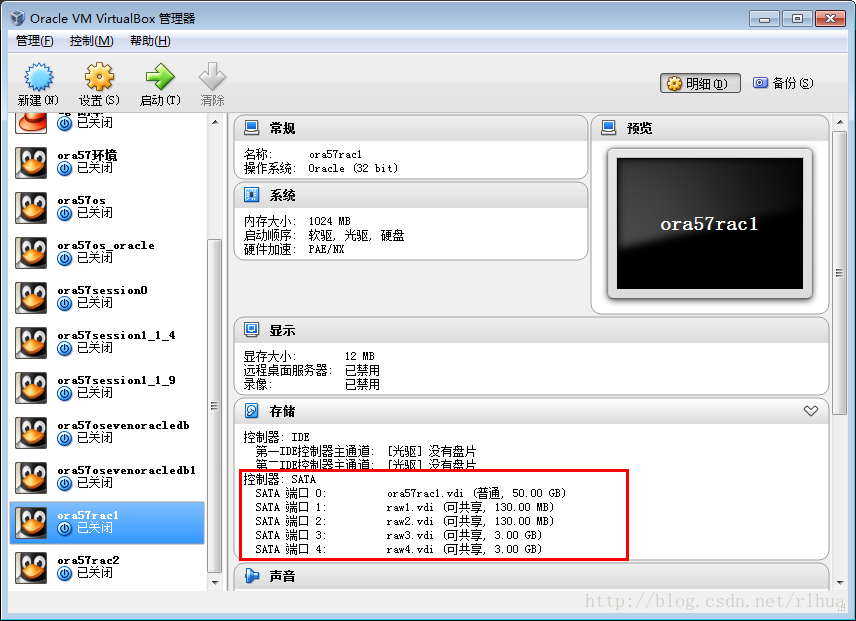Image resolution: width=856 pixels, height=621 pixels.
Task: Switch to Snapshots (备份) view button
Action: 783,83
